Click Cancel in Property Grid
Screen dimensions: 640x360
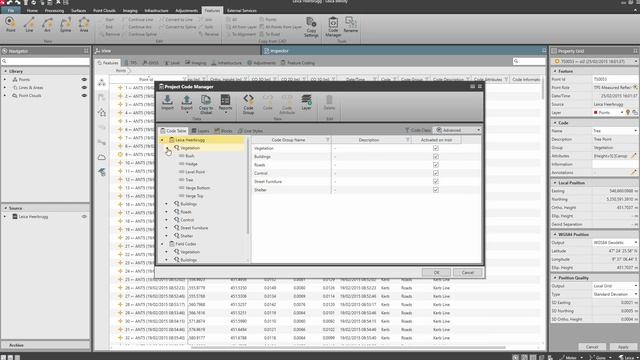point(592,347)
